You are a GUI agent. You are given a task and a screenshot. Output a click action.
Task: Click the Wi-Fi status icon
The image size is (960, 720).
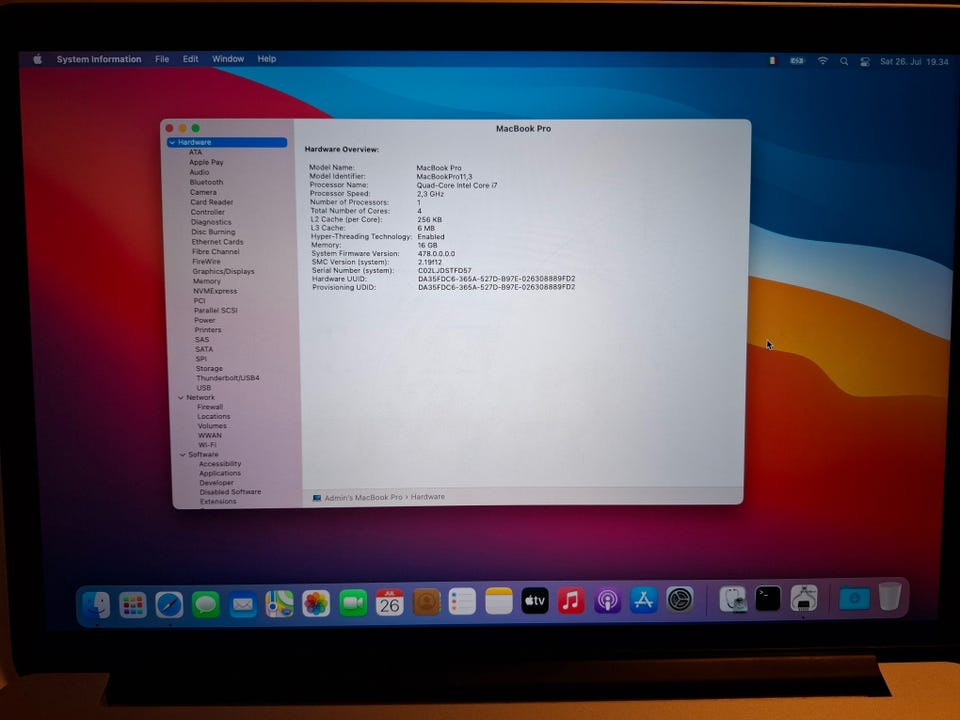[823, 61]
